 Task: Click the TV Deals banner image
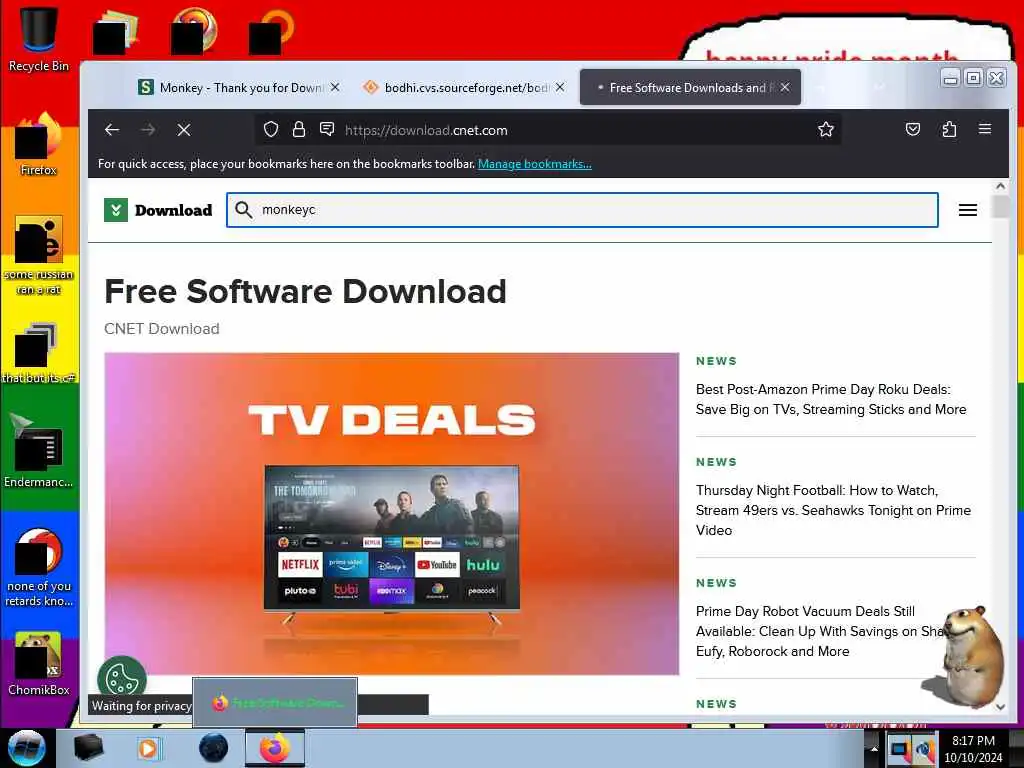(x=392, y=513)
